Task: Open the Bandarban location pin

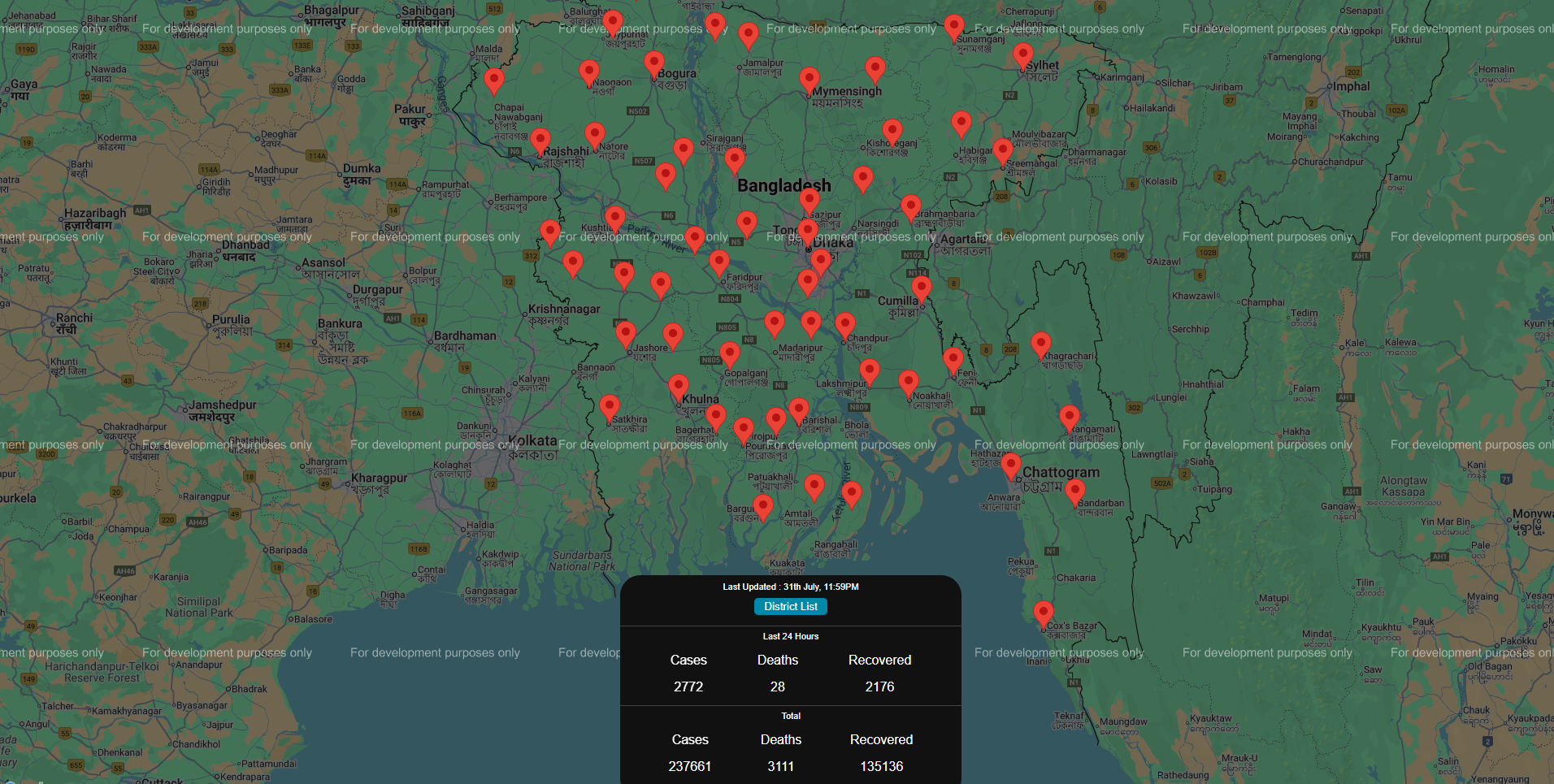Action: point(1074,491)
